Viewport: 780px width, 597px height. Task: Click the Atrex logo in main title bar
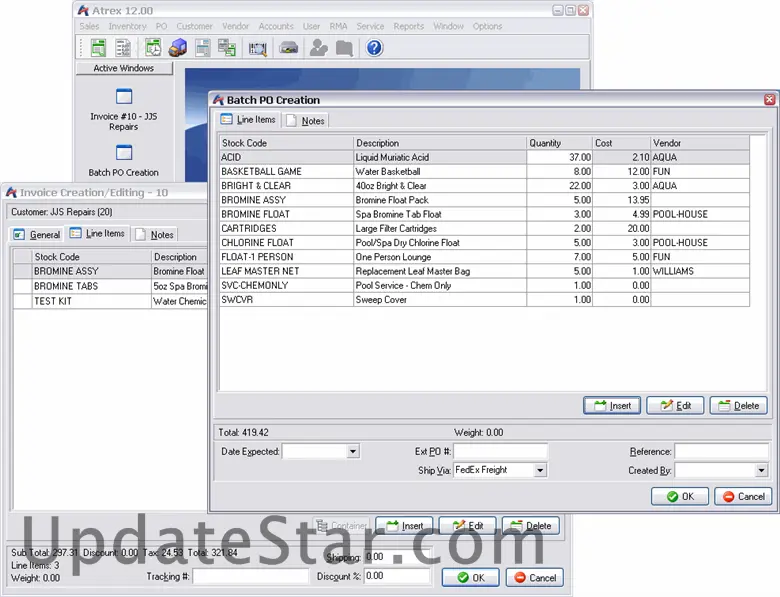84,10
